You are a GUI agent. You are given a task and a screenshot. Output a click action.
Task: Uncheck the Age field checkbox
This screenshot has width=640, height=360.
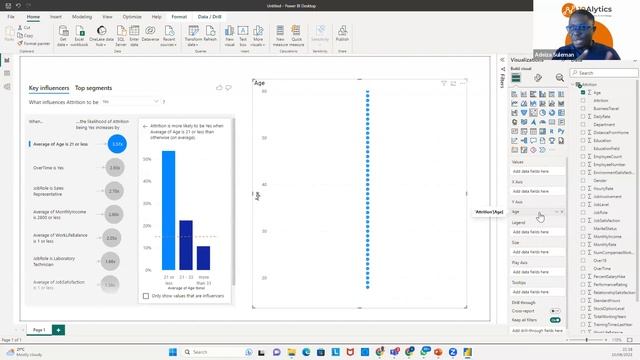click(583, 93)
